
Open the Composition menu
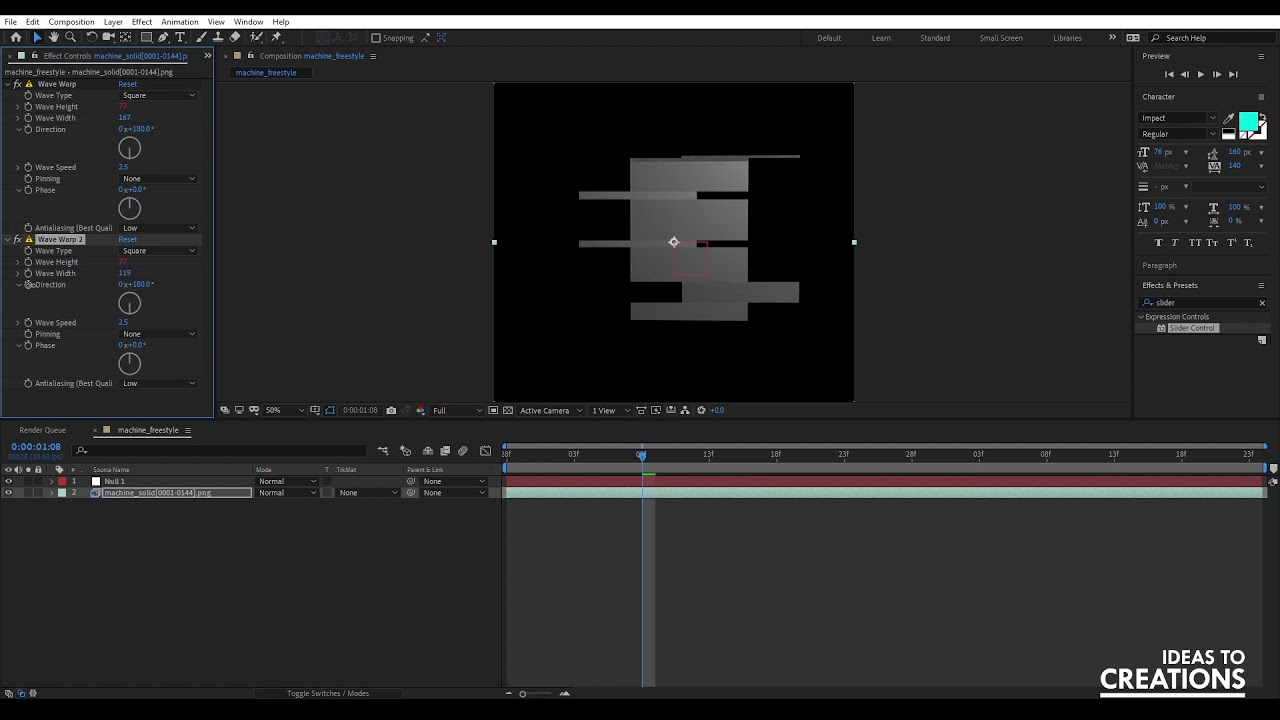(71, 22)
